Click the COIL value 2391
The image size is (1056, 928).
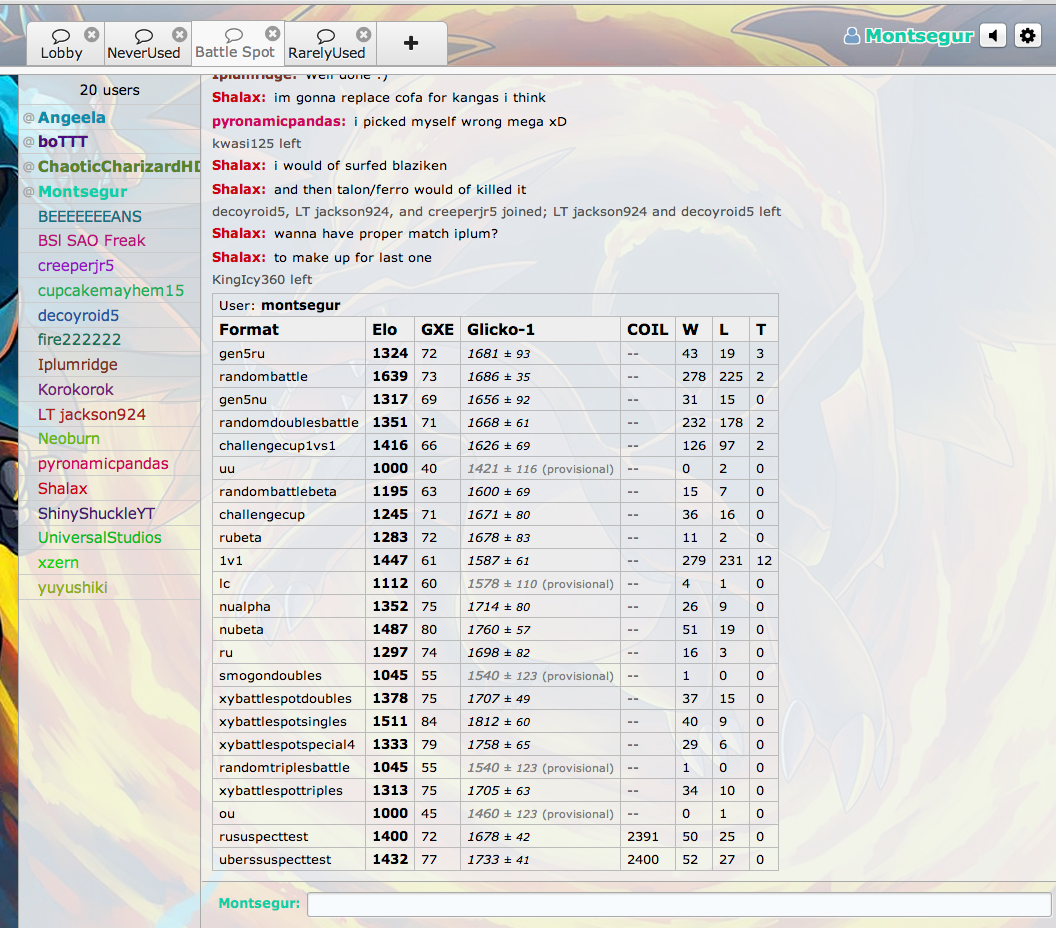click(642, 836)
